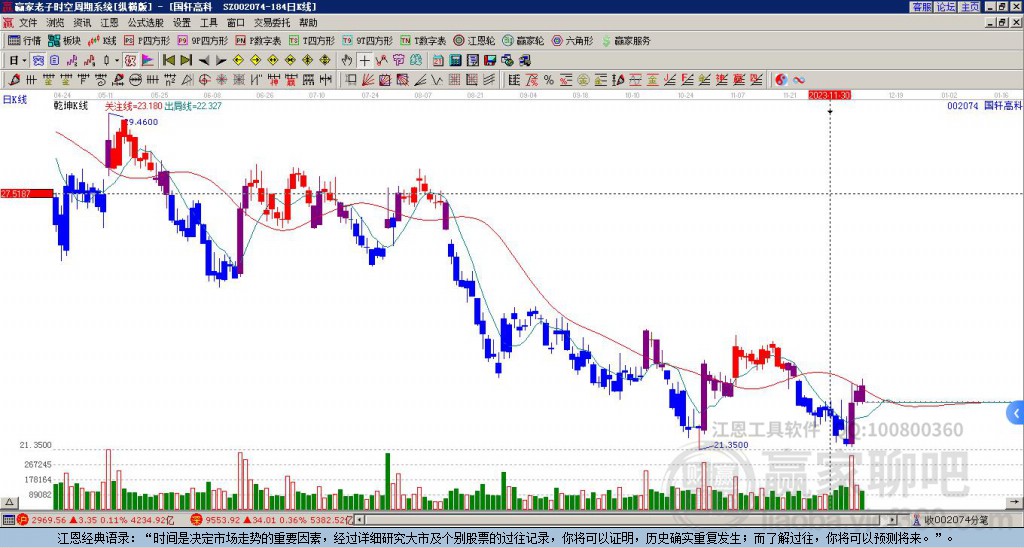1024x548 pixels.
Task: Jump to last bar icon
Action: coord(186,61)
